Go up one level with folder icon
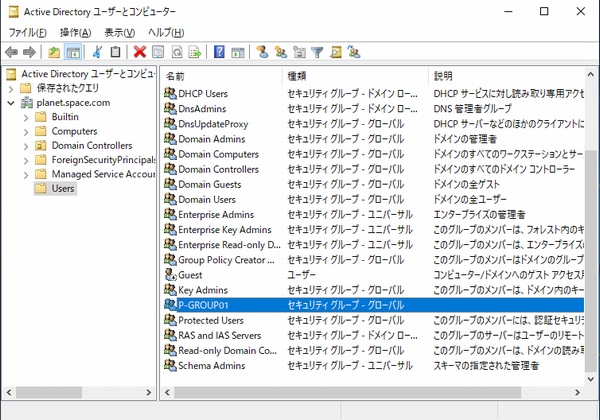This screenshot has height=420, width=600. 54,52
